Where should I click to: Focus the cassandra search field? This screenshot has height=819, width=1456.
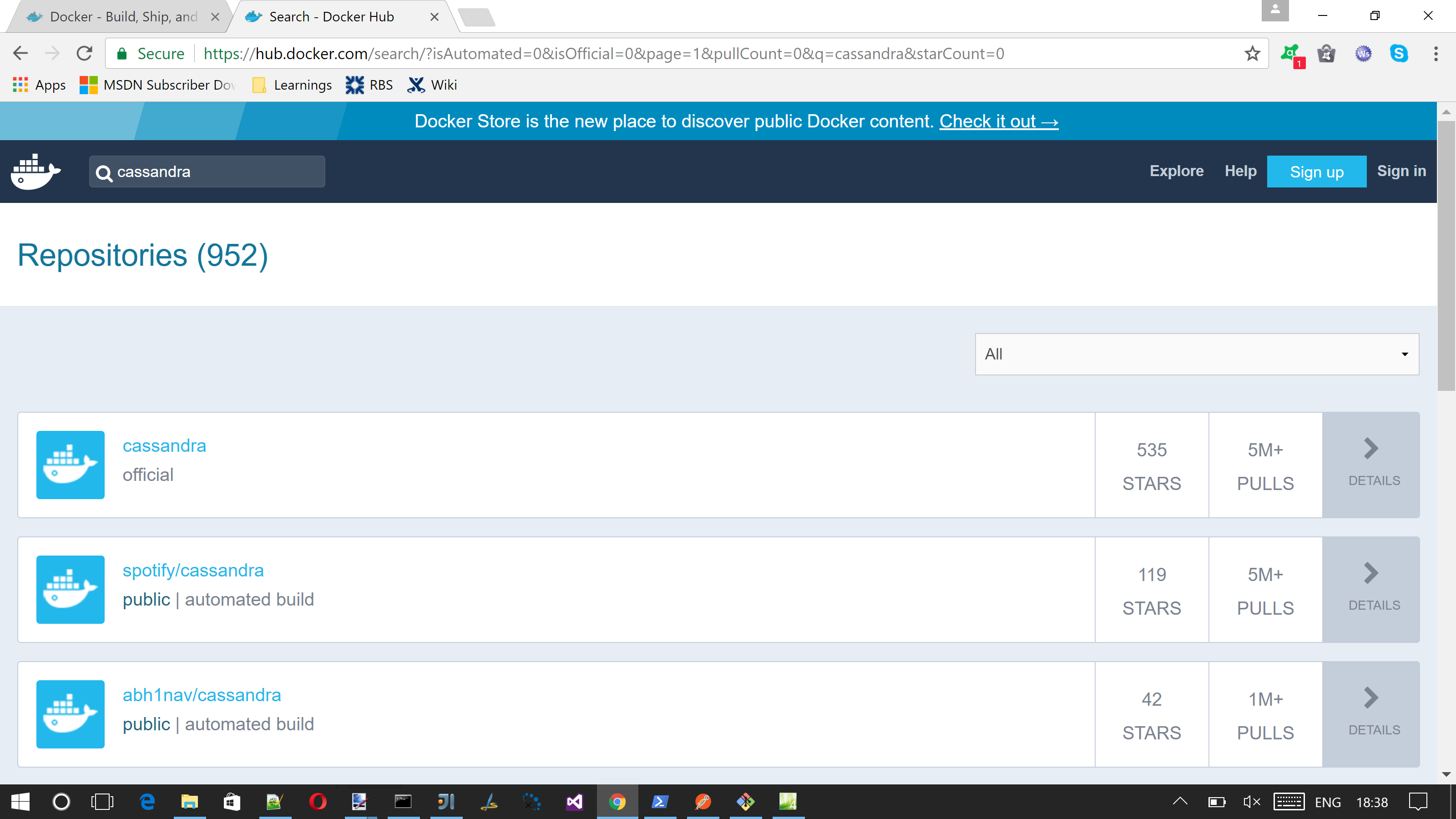pos(207,171)
